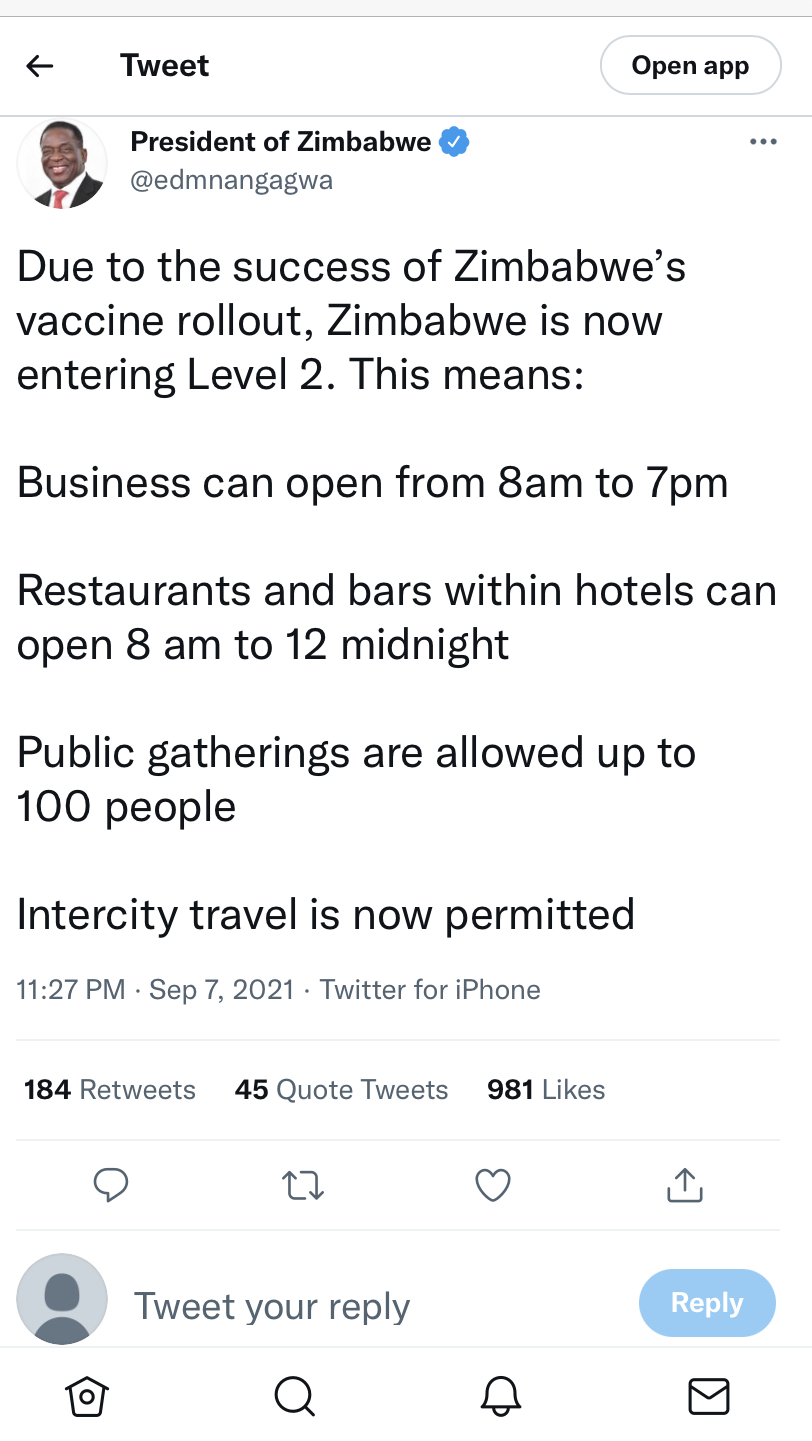Open the @edmnangagwa handle
812x1441 pixels.
click(232, 180)
